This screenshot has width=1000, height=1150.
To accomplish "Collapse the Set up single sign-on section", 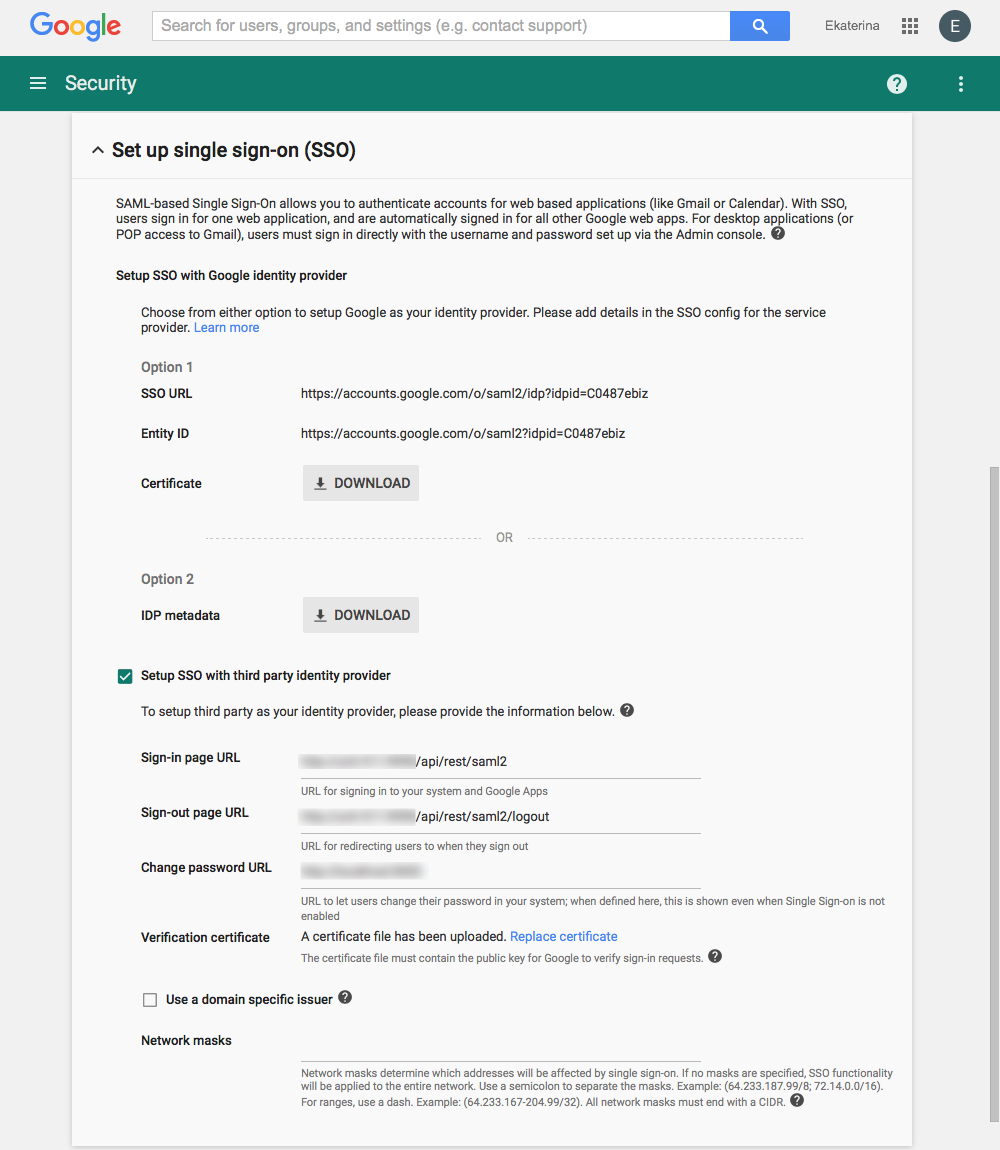I will pyautogui.click(x=97, y=149).
